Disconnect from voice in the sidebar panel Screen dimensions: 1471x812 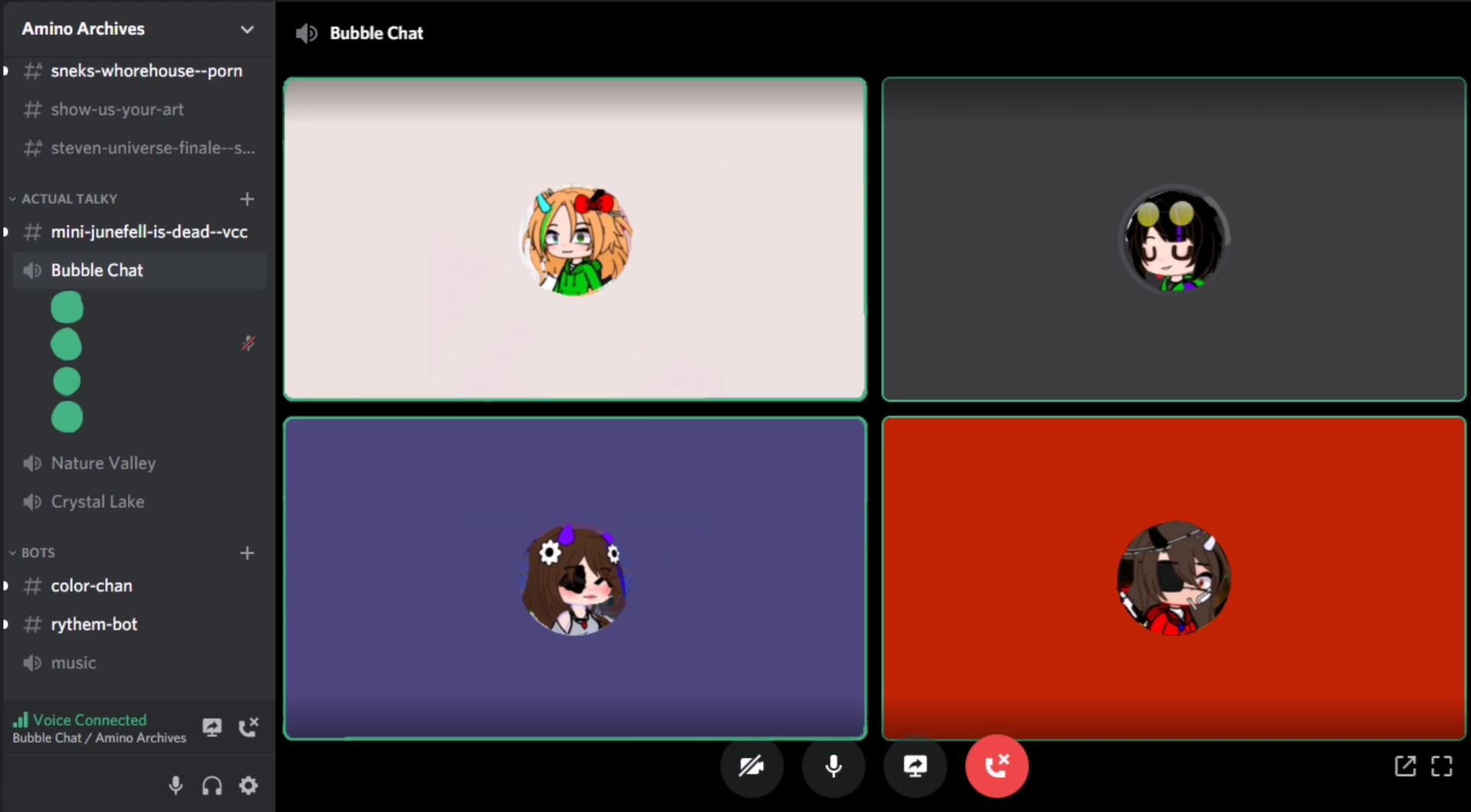coord(248,727)
